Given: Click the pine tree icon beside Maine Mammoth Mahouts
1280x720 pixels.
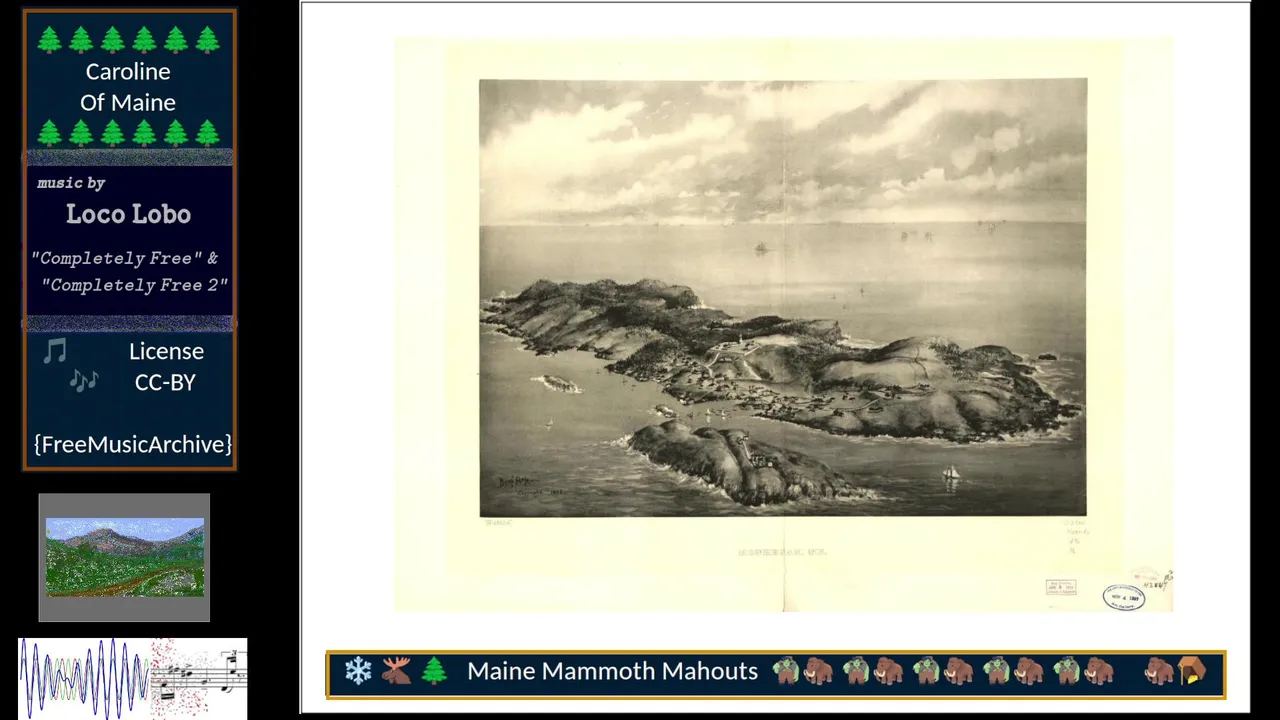Looking at the screenshot, I should pyautogui.click(x=434, y=671).
